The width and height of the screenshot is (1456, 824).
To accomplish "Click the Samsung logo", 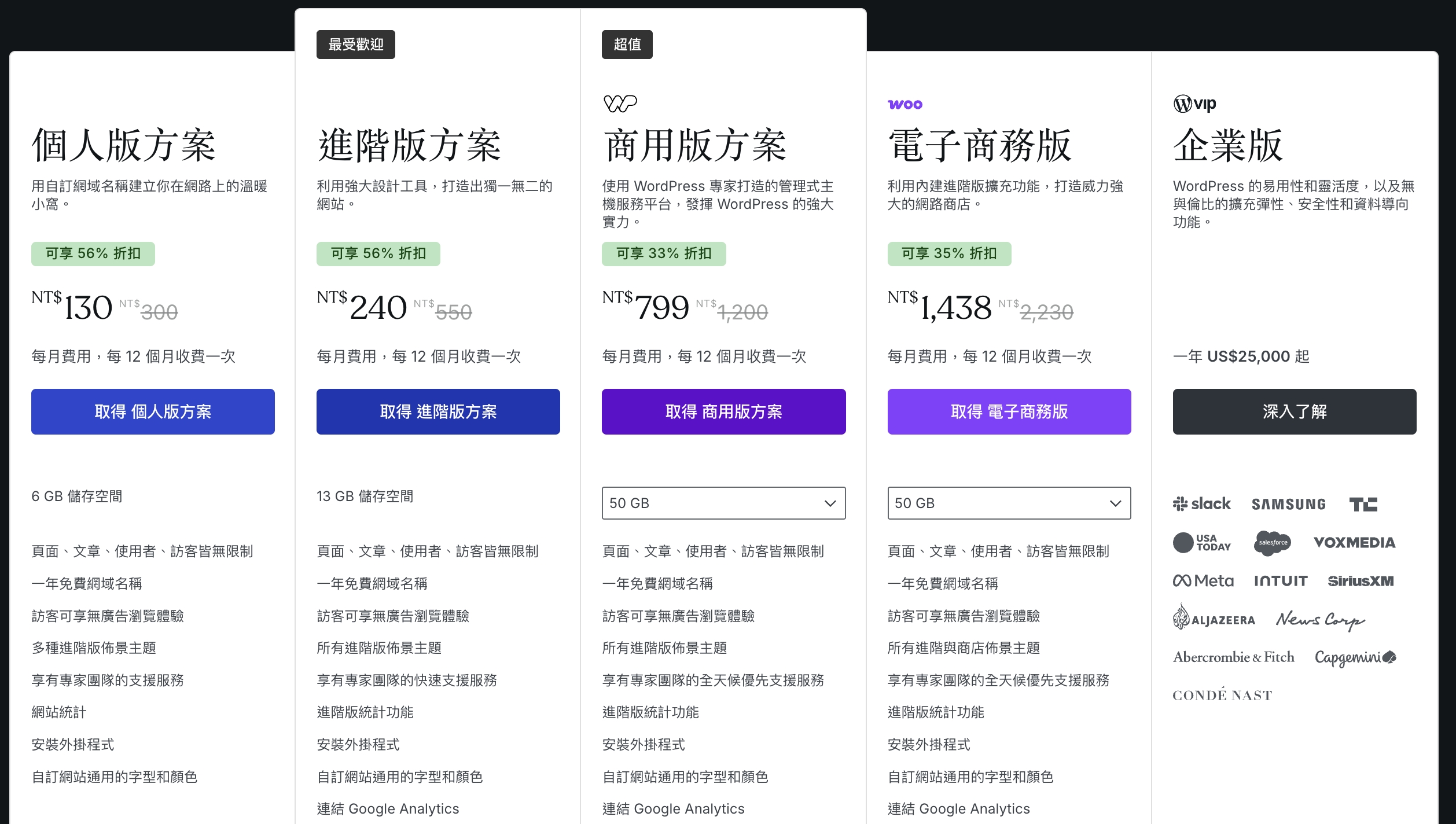I will [1288, 505].
